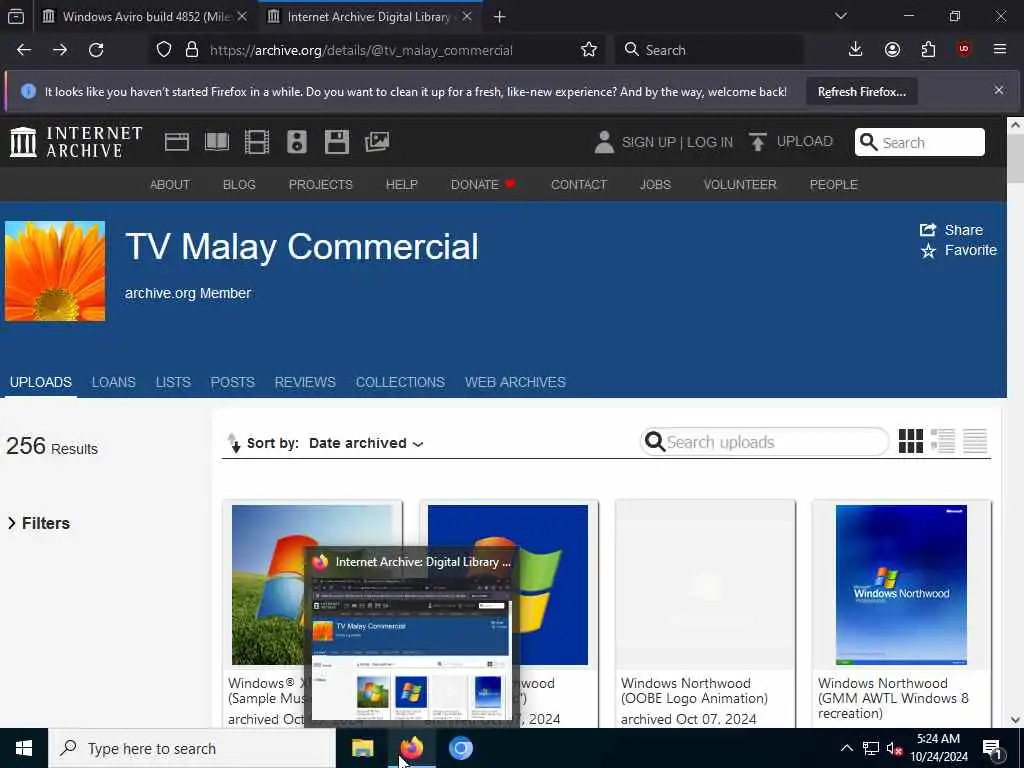Viewport: 1024px width, 768px height.
Task: Reload the page in Firefox
Action: coord(96,50)
